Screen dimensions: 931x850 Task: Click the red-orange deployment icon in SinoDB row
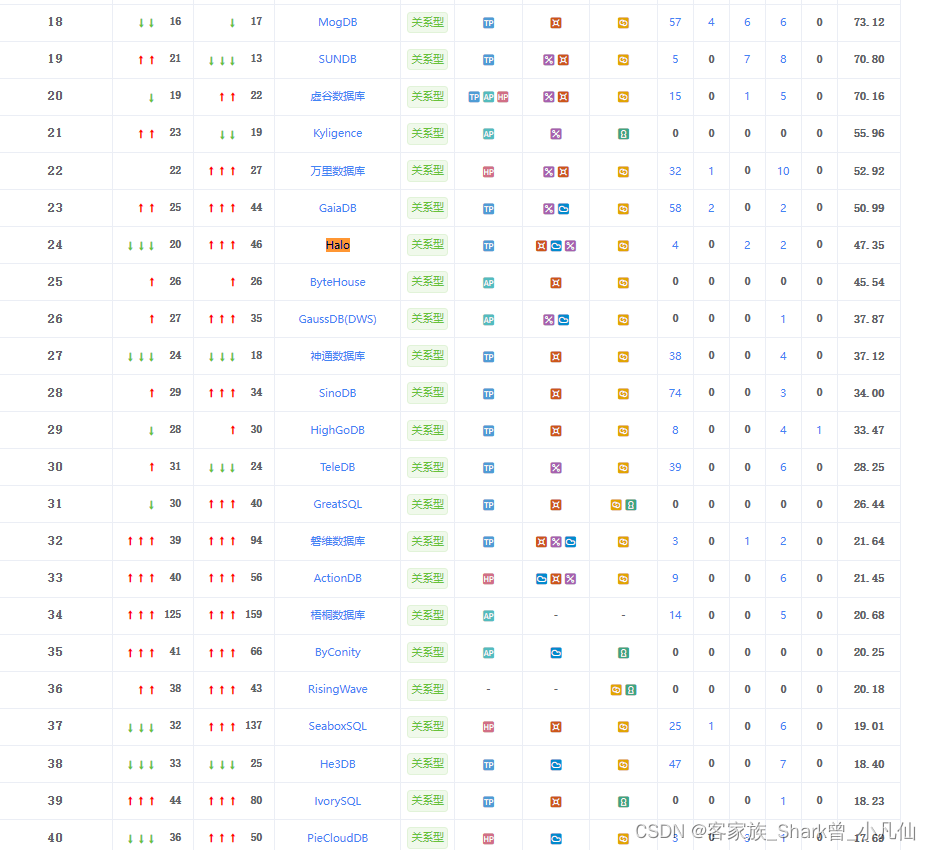(x=556, y=394)
